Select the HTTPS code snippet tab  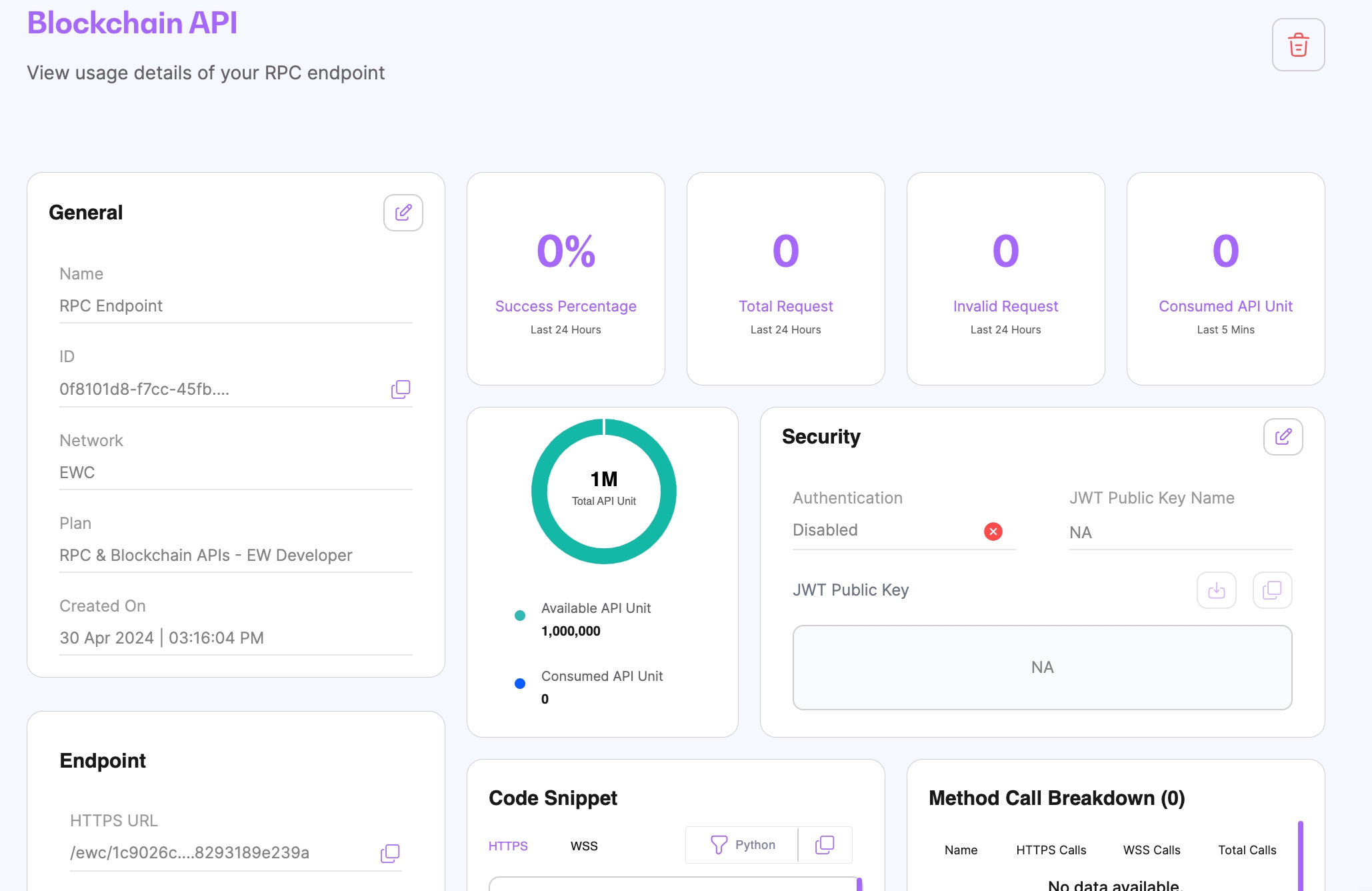pyautogui.click(x=508, y=846)
